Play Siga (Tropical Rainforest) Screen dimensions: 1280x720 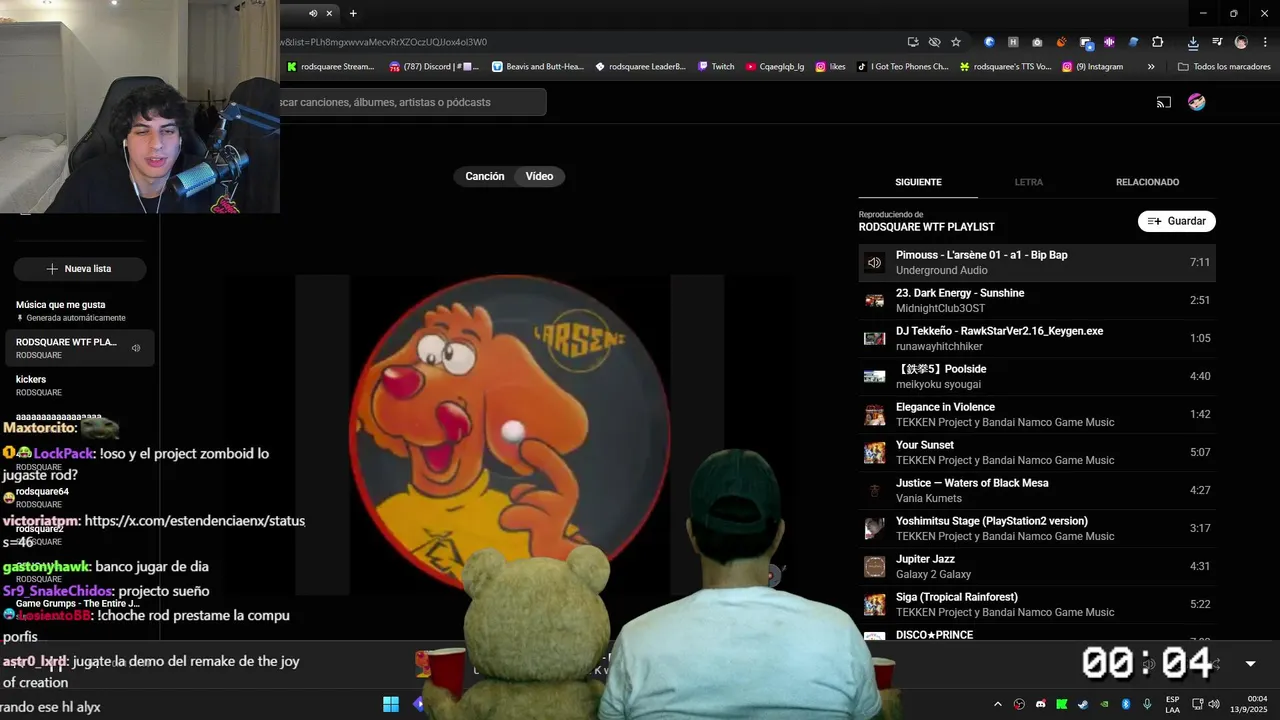pos(1037,604)
